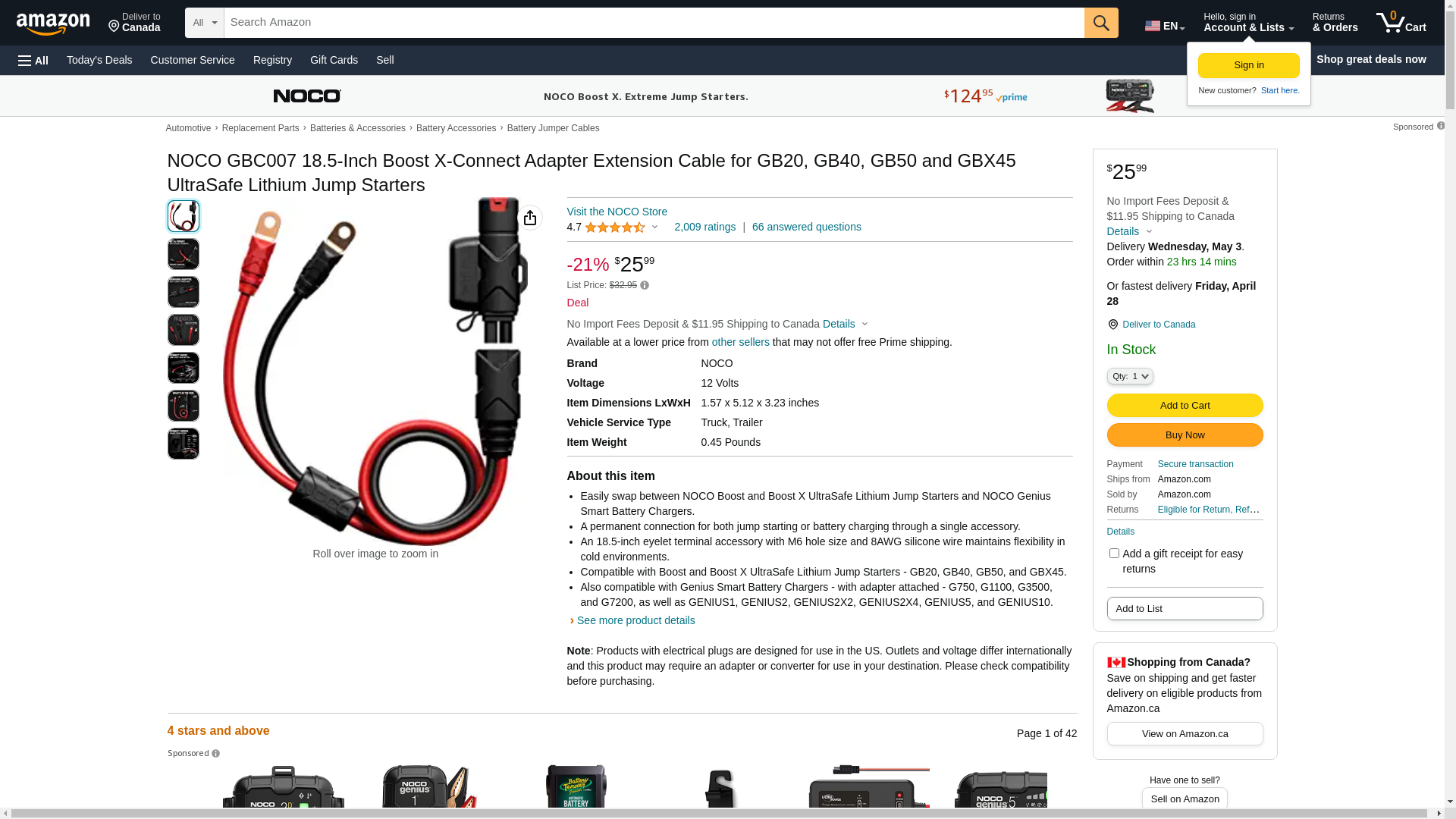Open the Qty quantity dropdown
The width and height of the screenshot is (1456, 819).
click(1130, 376)
